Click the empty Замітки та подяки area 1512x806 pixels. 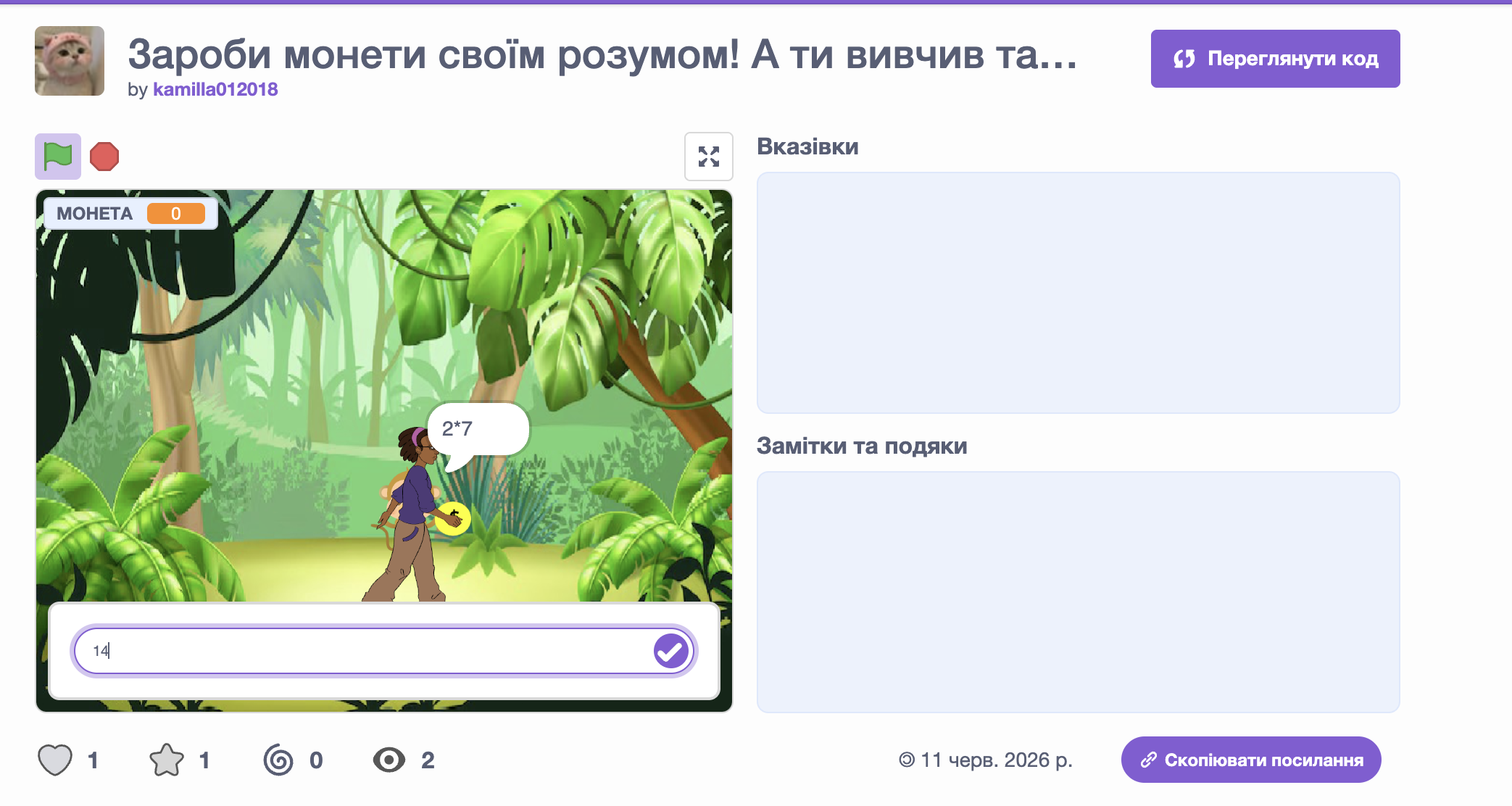1078,592
